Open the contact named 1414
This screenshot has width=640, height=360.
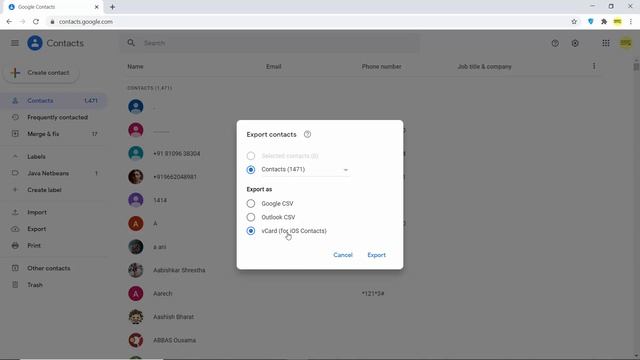(x=160, y=200)
